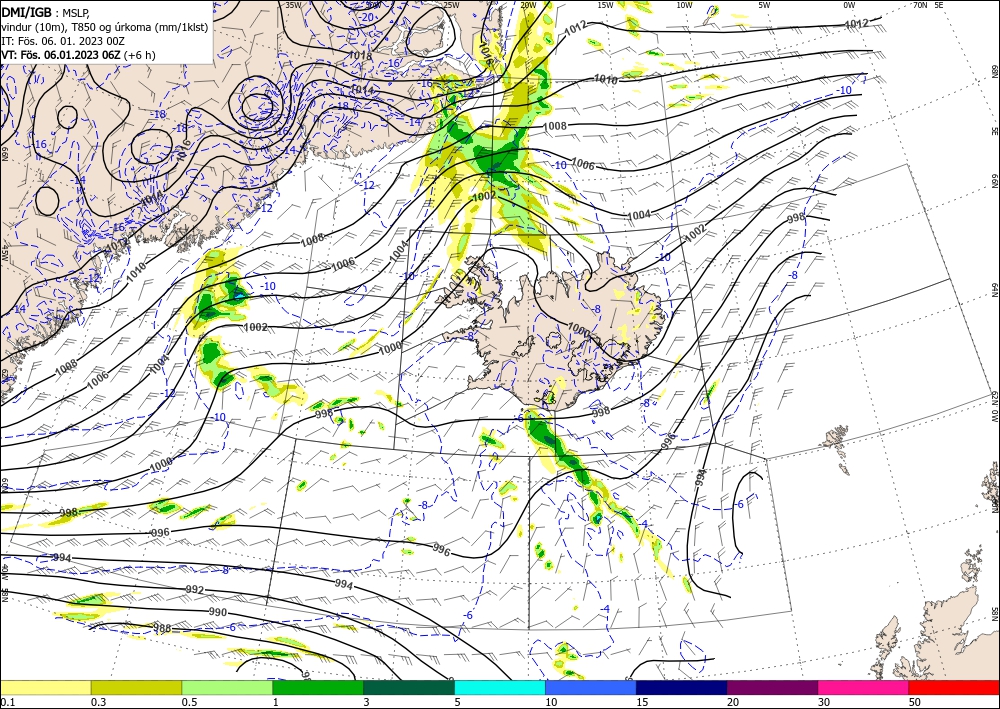Click the 'VT: Fös. 06.01.2023 06Z (+6 h)' line
Screen dimensions: 1000x709
(x=78, y=55)
